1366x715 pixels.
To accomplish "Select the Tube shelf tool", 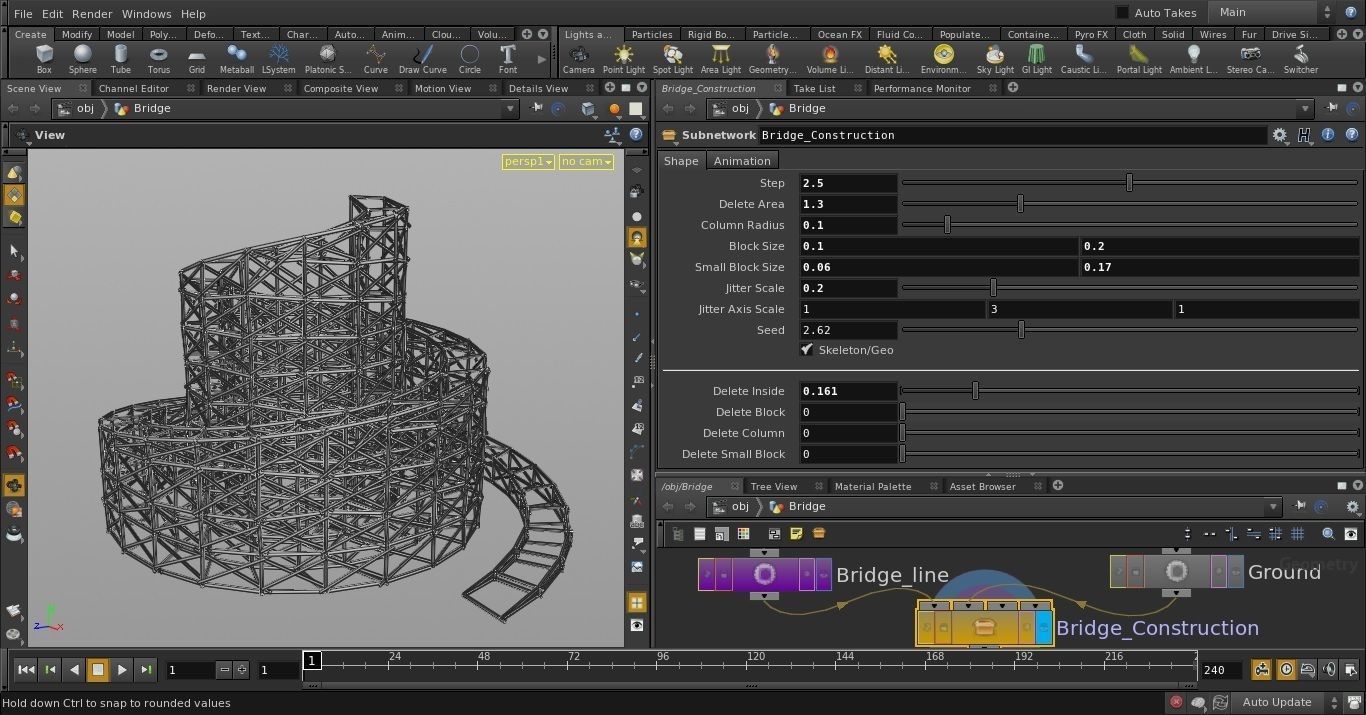I will [121, 59].
